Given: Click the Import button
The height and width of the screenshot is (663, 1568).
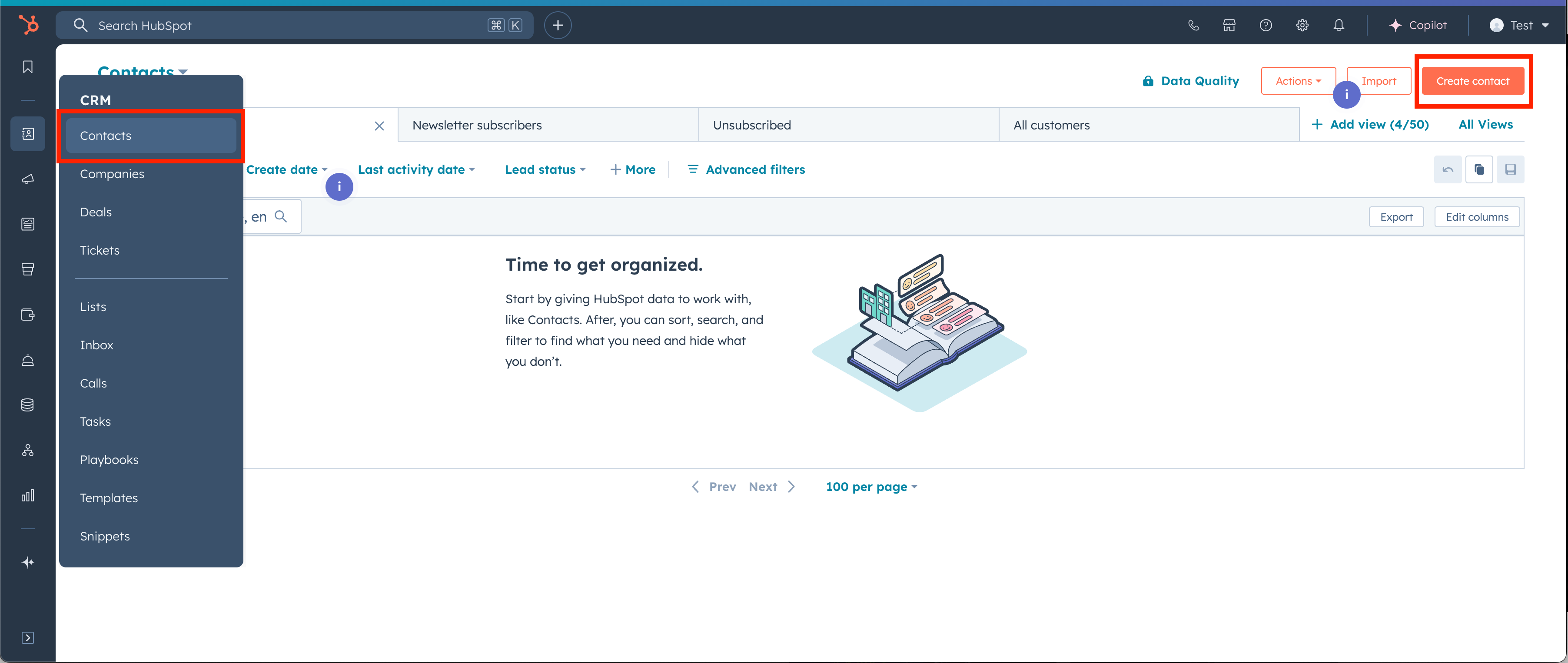Looking at the screenshot, I should pos(1379,81).
